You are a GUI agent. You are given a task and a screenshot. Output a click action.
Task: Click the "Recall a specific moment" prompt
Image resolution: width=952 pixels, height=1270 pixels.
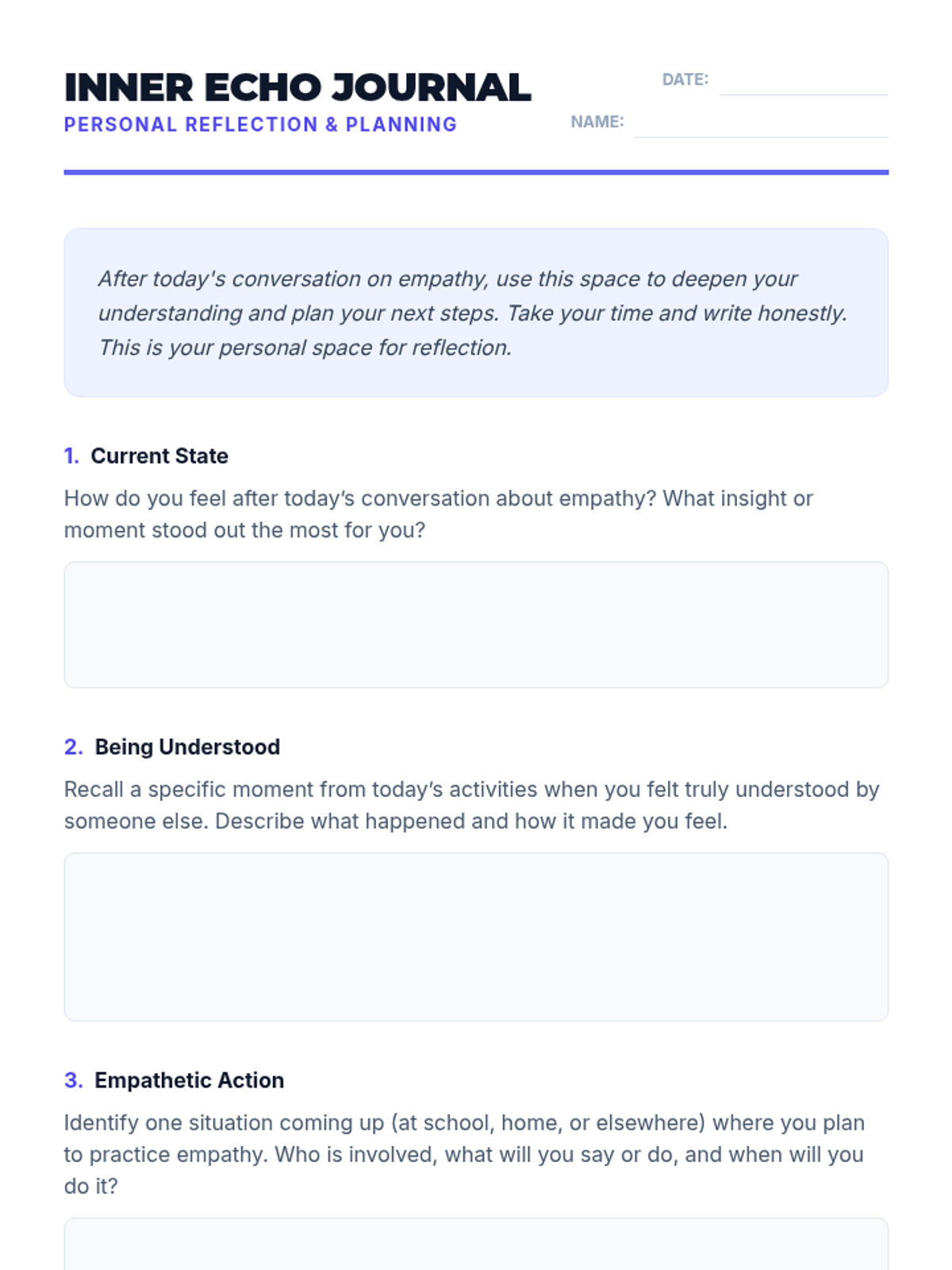pyautogui.click(x=471, y=805)
